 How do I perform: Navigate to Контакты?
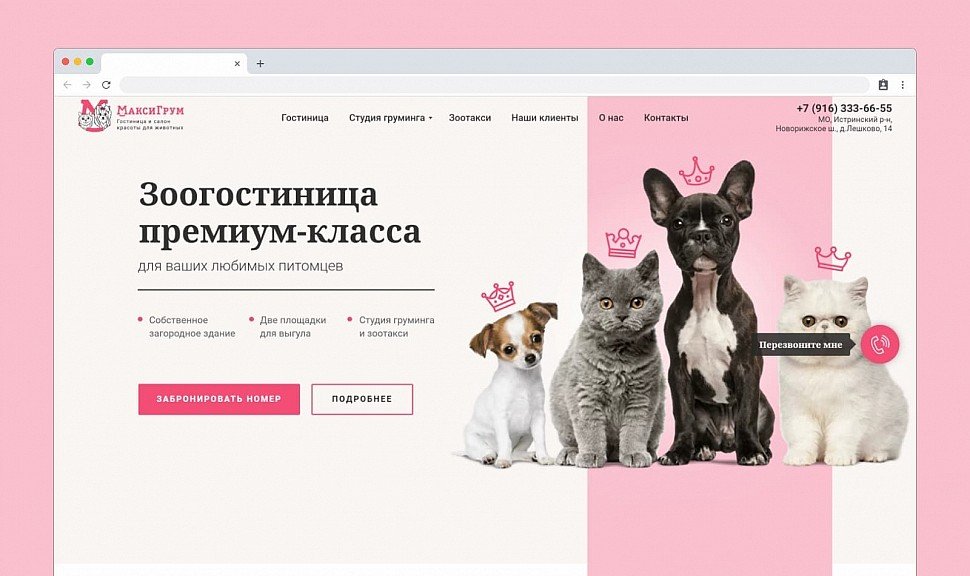tap(666, 118)
